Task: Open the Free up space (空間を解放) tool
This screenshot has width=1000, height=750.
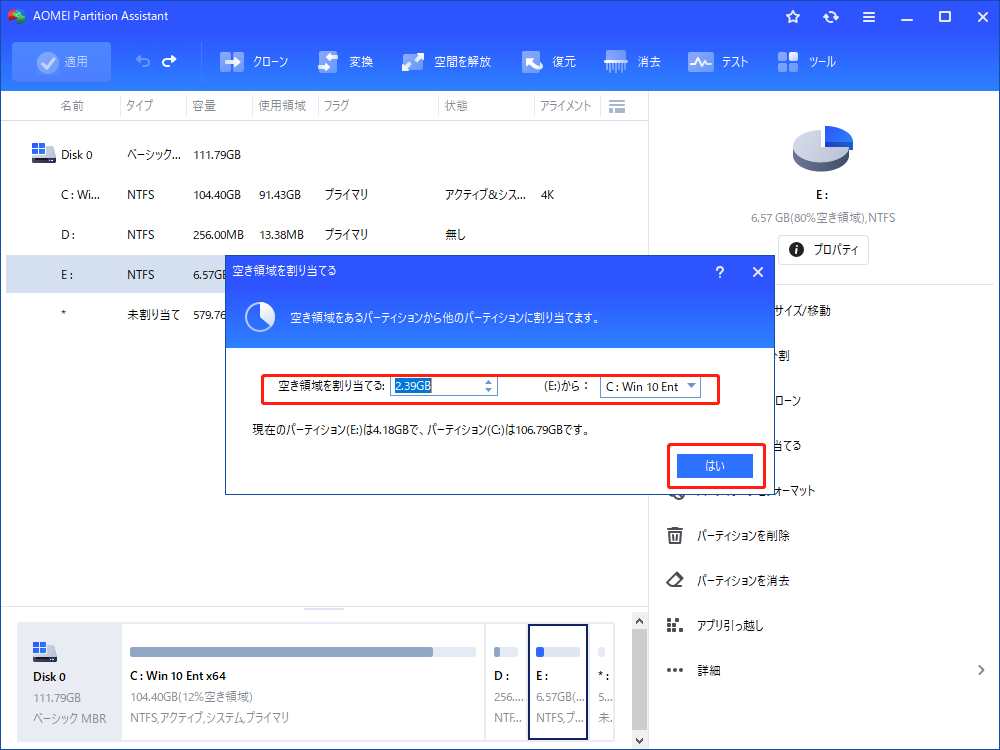Action: pyautogui.click(x=446, y=62)
